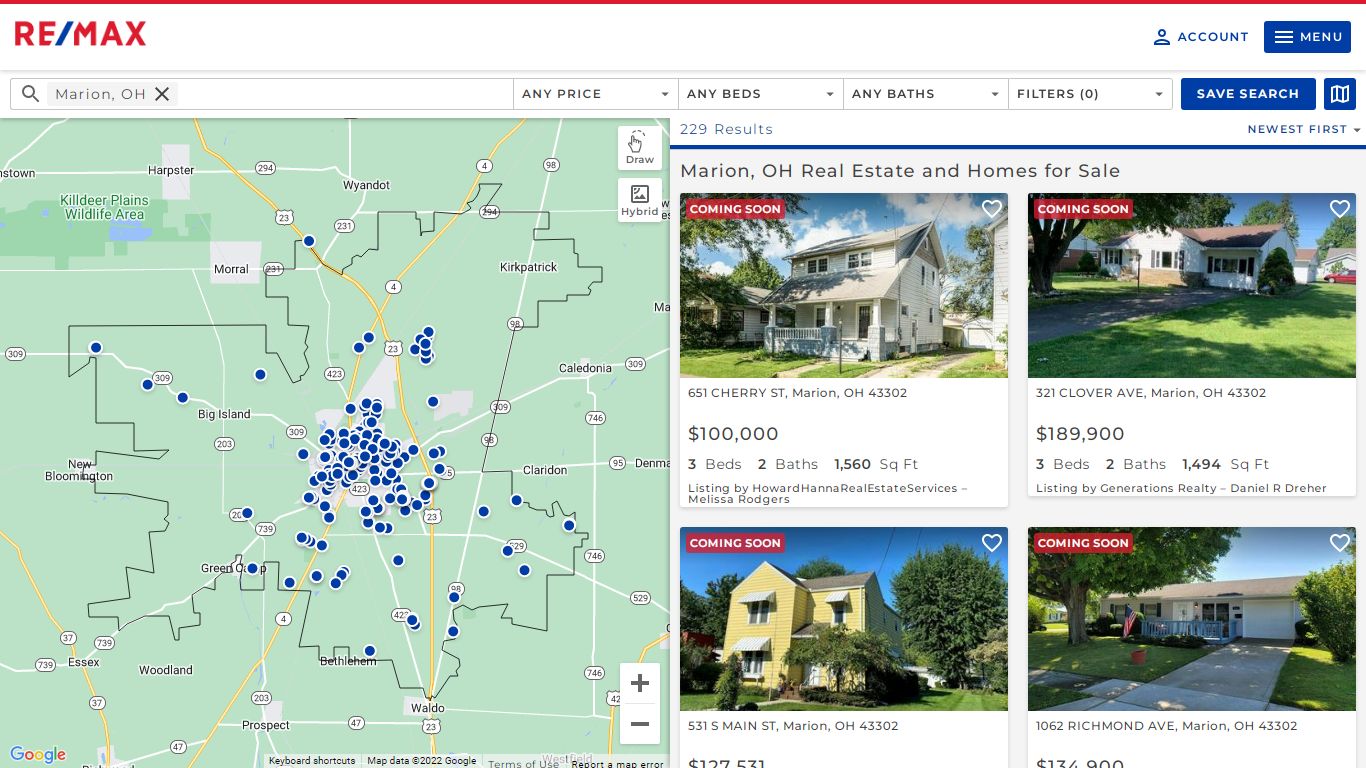Expand the Any Beds dropdown
Screen dimensions: 1366x768
click(761, 94)
